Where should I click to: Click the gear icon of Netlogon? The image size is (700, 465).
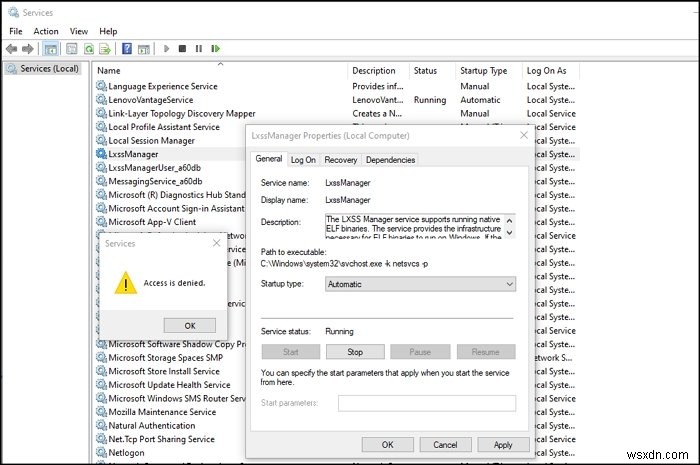coord(101,453)
